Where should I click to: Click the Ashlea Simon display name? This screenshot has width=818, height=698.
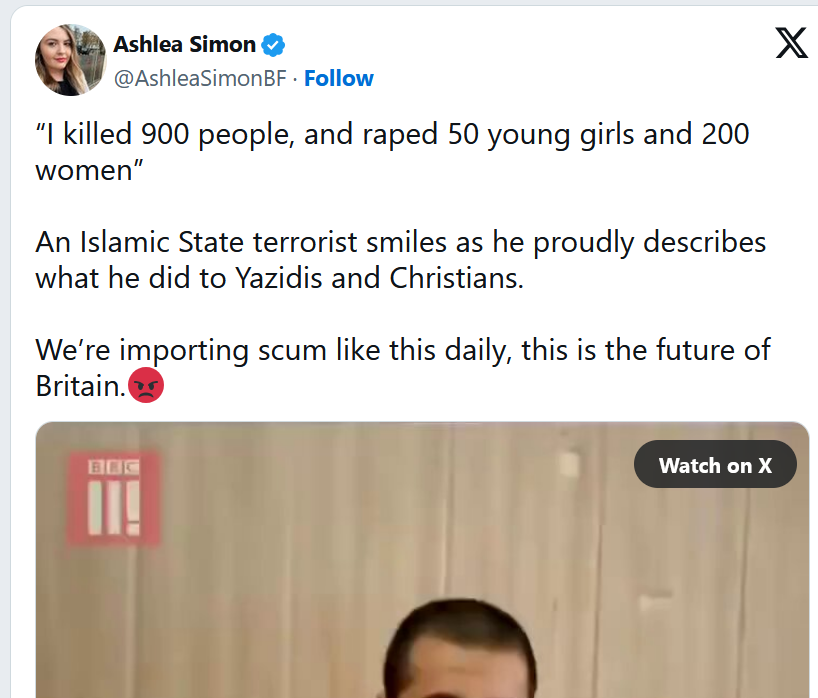pyautogui.click(x=185, y=45)
